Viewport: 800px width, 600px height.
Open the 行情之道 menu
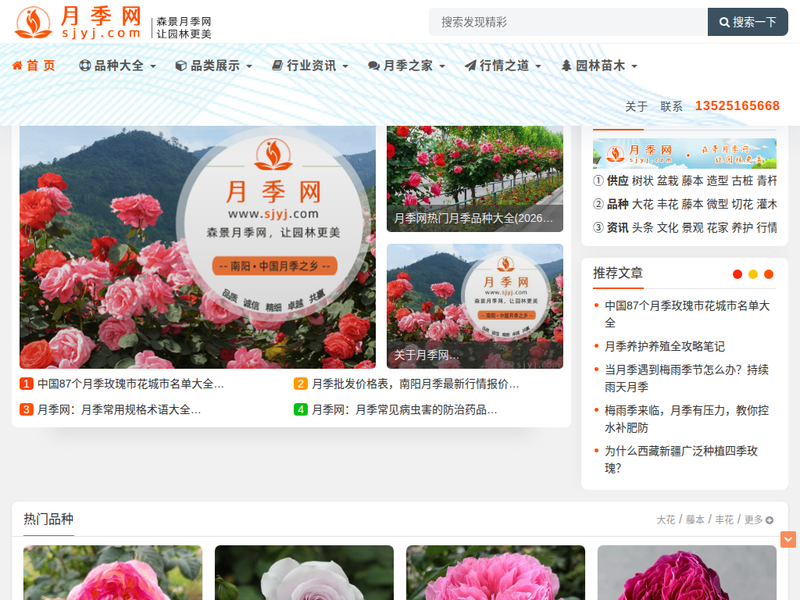(x=503, y=65)
